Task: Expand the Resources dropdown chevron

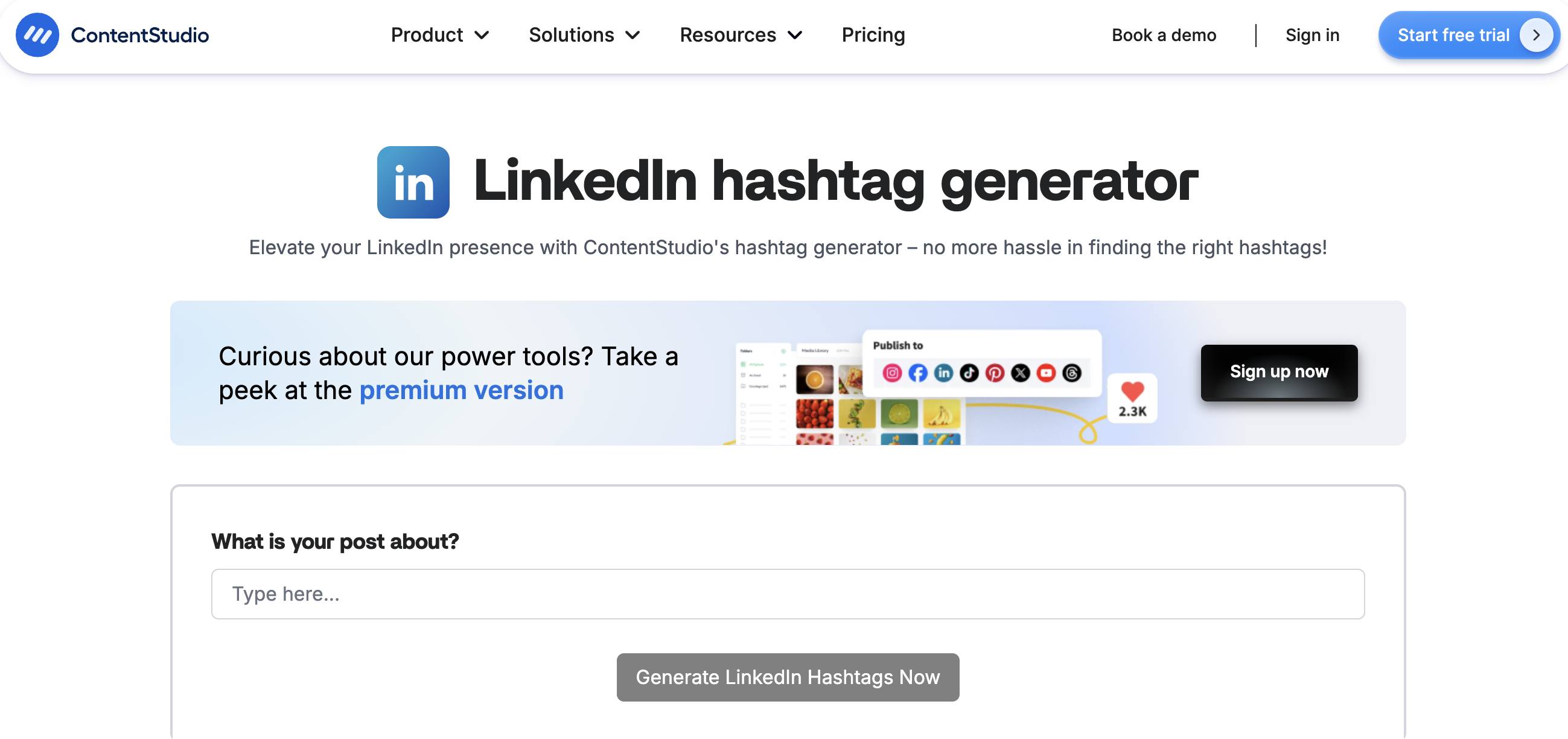Action: point(795,36)
